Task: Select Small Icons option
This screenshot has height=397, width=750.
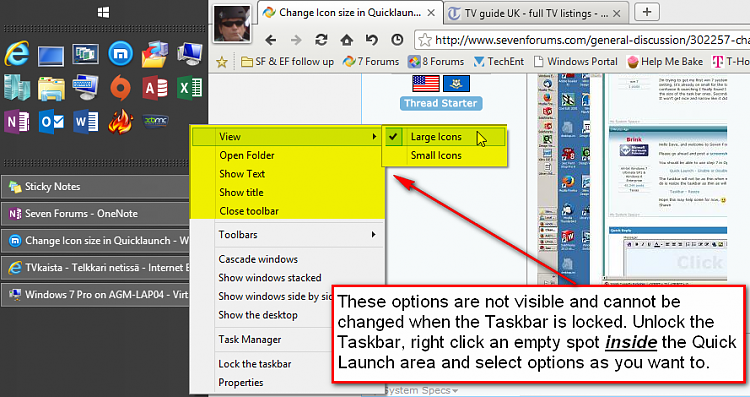Action: pyautogui.click(x=444, y=155)
